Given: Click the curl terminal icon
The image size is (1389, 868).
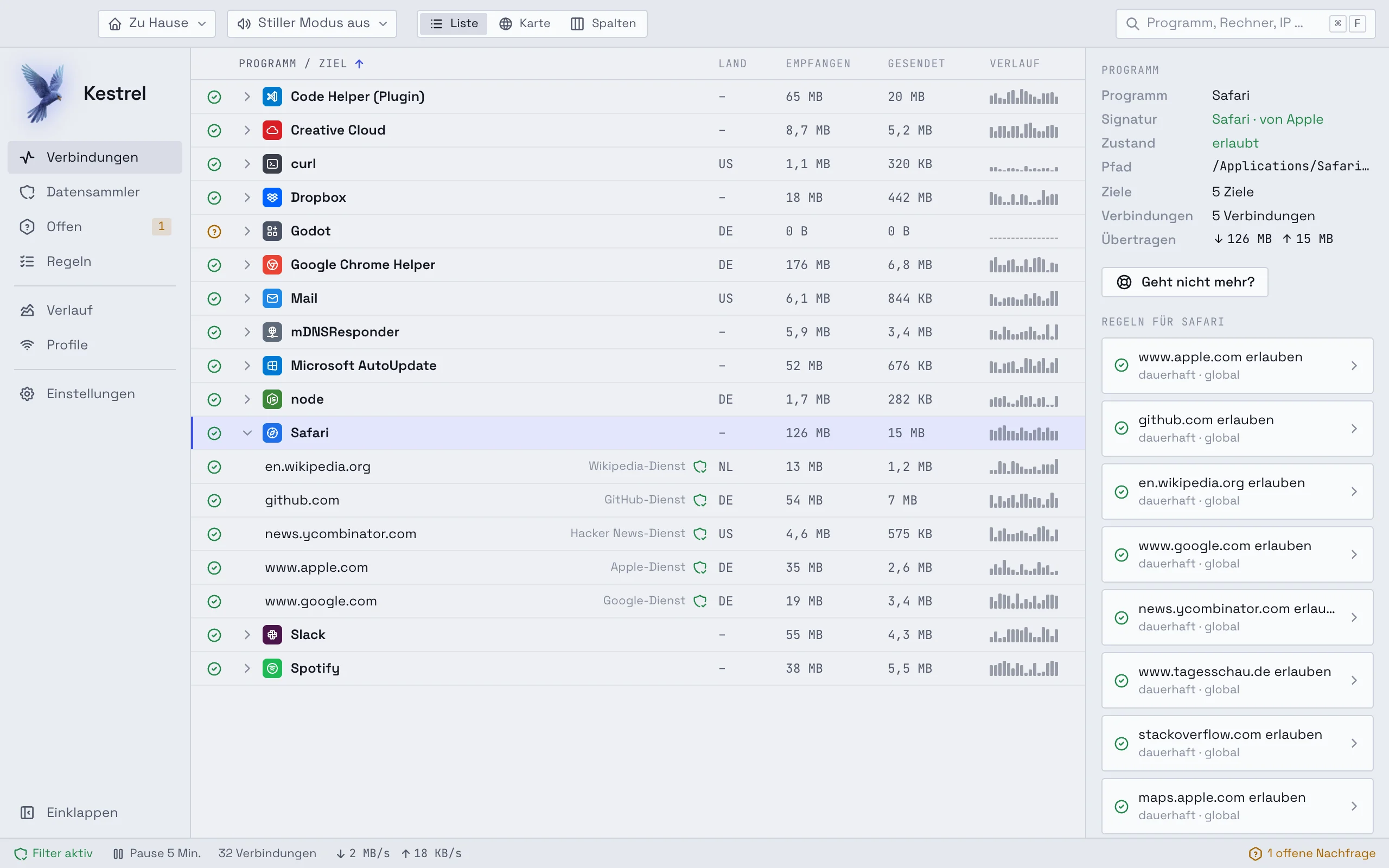Looking at the screenshot, I should click(272, 164).
